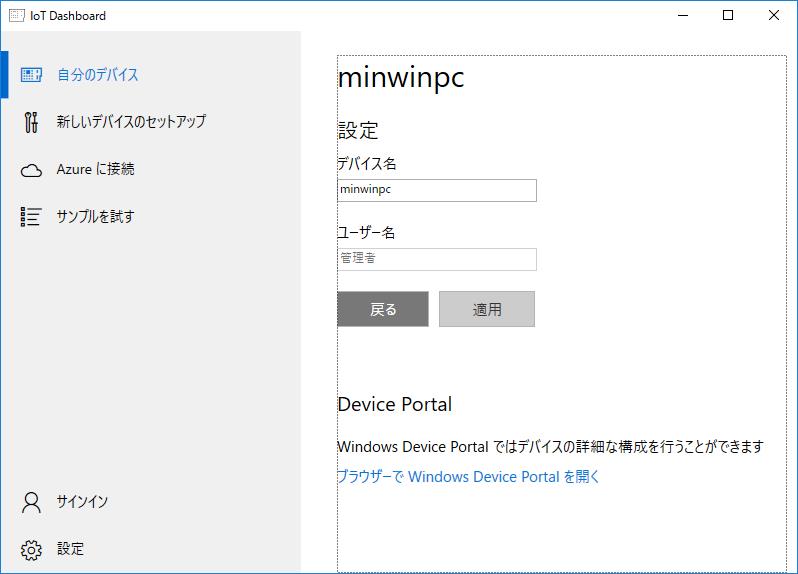Click the samples list icon
The image size is (798, 574).
[31, 217]
